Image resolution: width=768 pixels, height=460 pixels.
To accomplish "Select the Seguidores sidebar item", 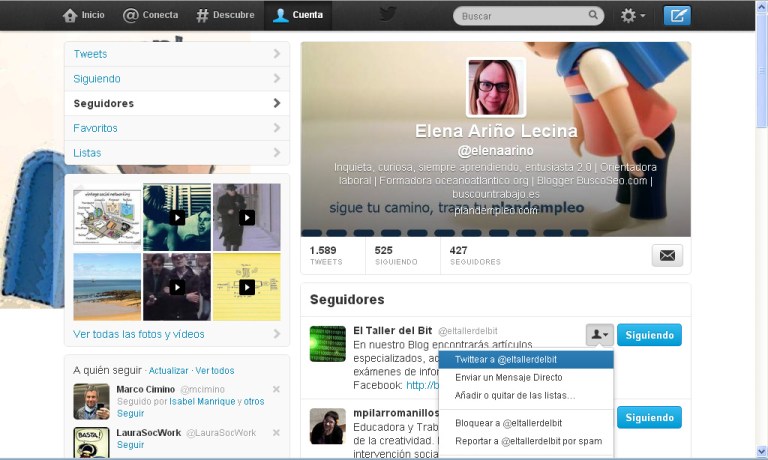I will pyautogui.click(x=177, y=103).
